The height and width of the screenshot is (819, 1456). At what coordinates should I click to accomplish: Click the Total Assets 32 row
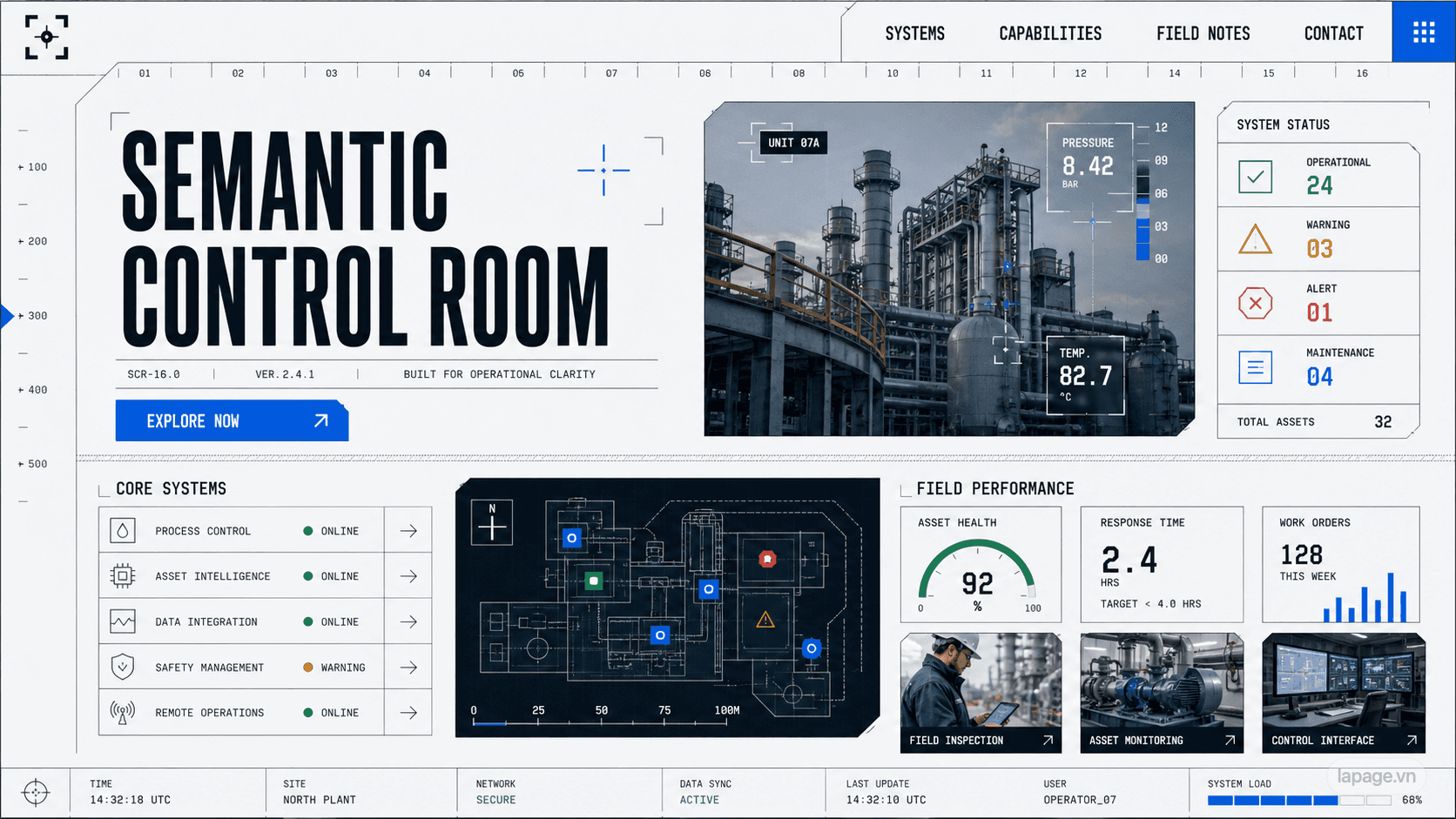click(1318, 421)
